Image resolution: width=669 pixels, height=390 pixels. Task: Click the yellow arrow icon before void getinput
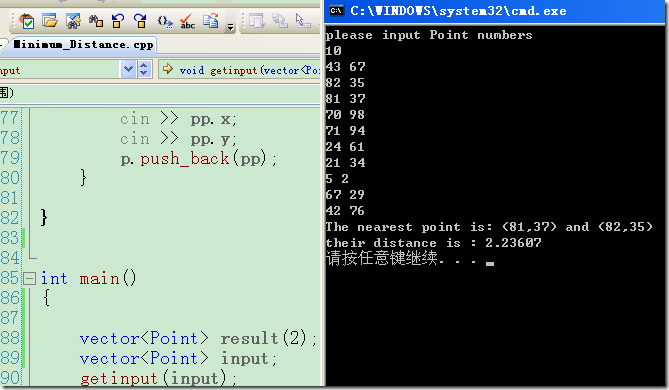168,69
